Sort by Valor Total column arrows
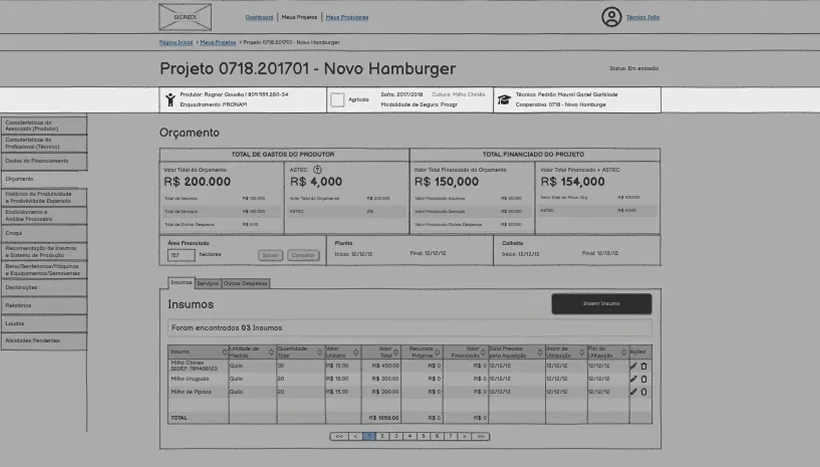Viewport: 820px width, 467px height. coord(395,352)
